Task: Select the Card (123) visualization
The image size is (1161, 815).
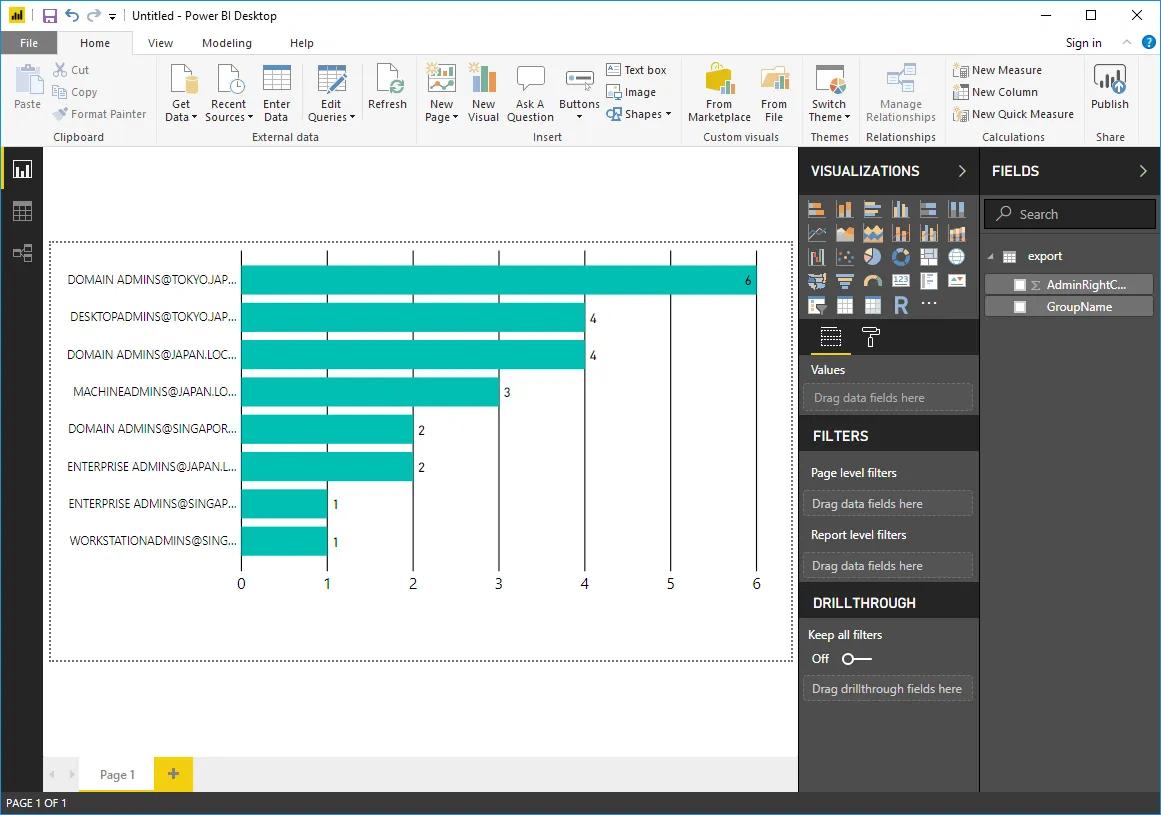Action: click(x=900, y=281)
